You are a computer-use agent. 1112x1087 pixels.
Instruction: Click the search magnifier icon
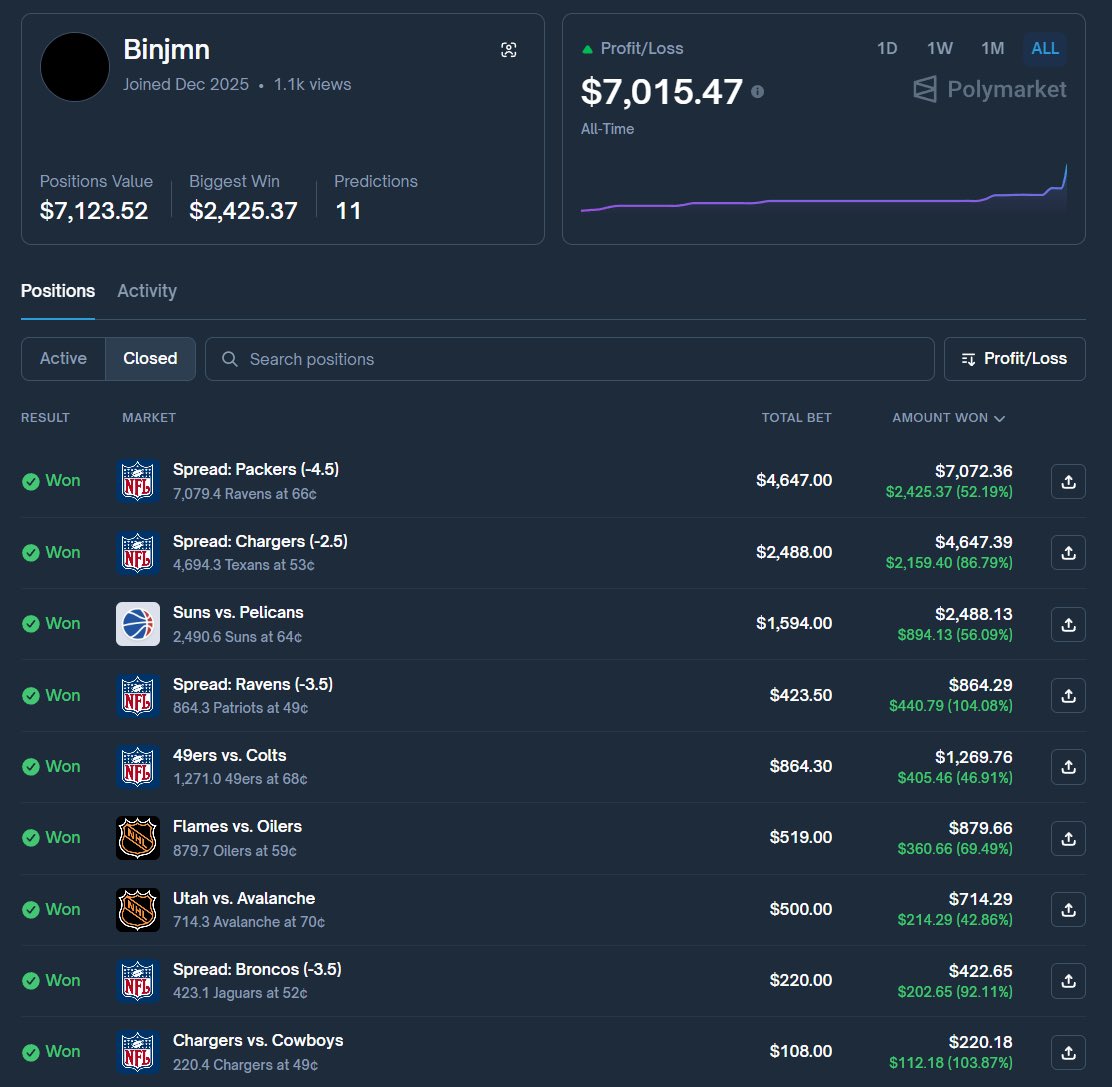[229, 359]
